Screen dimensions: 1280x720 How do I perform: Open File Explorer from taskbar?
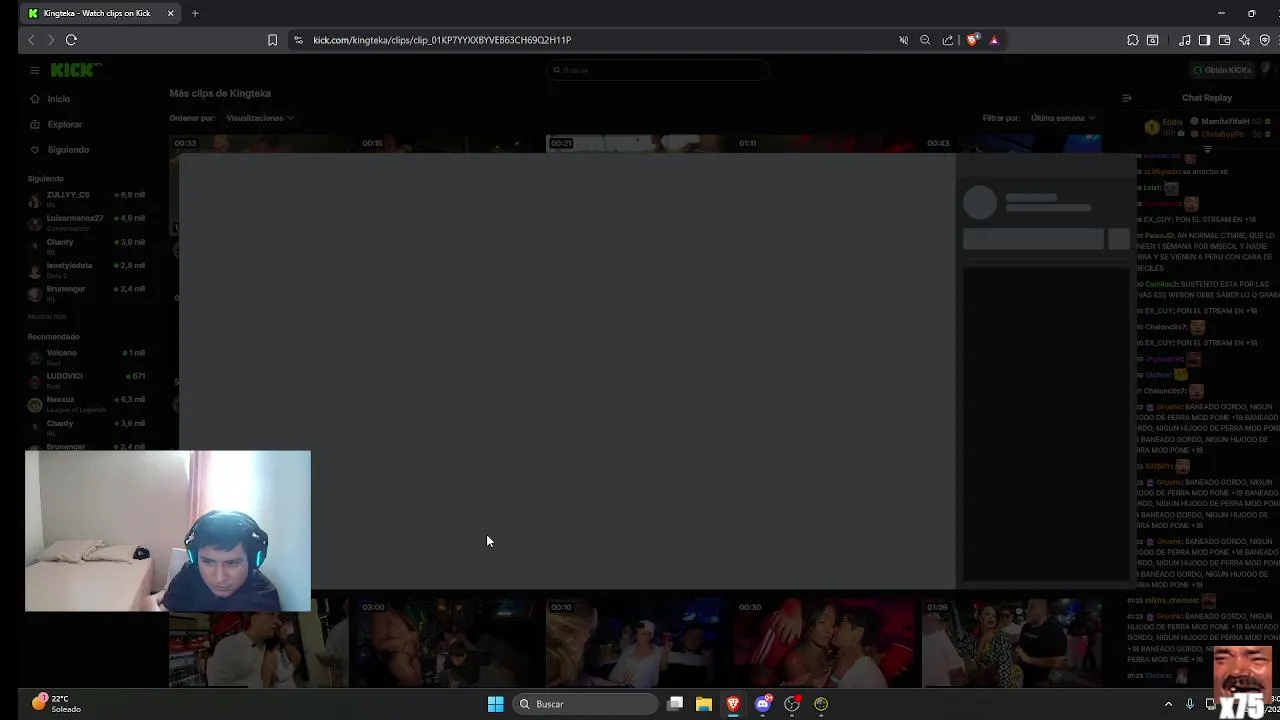(704, 704)
